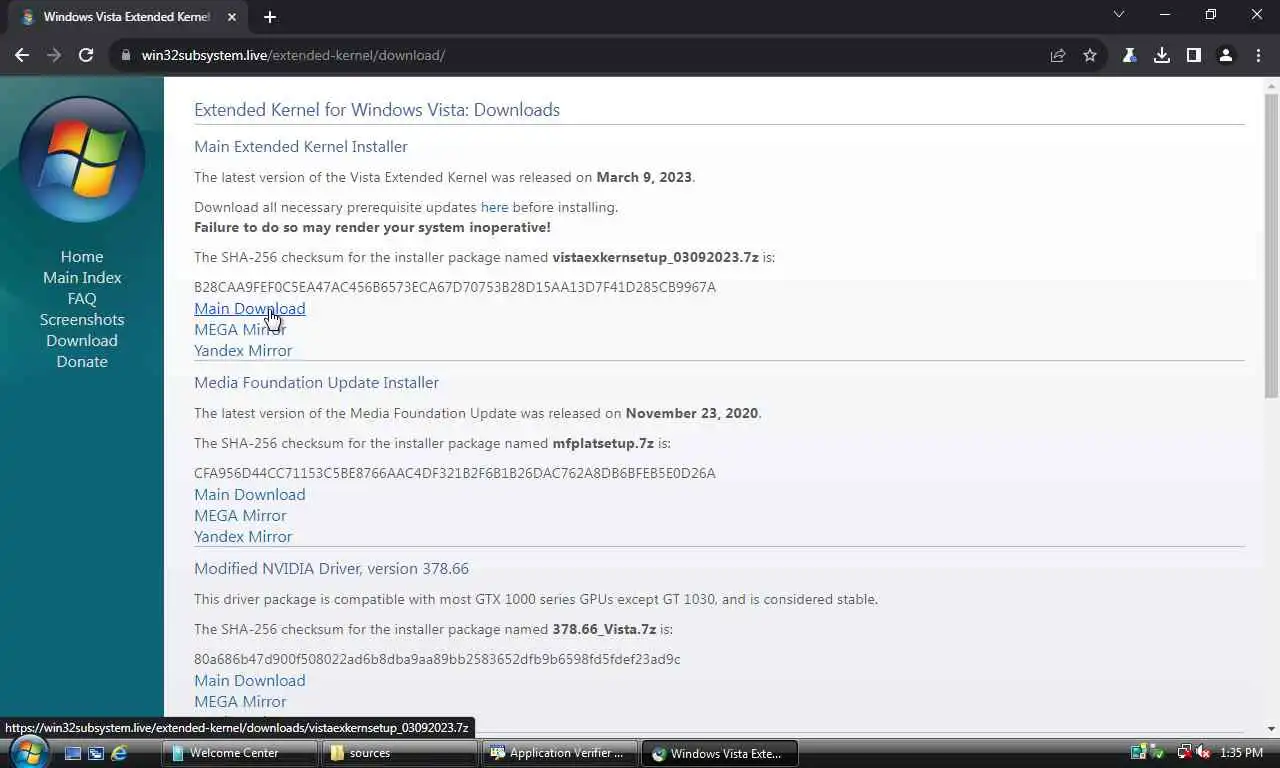1280x768 pixels.
Task: Click the taskbar clock showing 1:35 PM
Action: click(x=1241, y=752)
